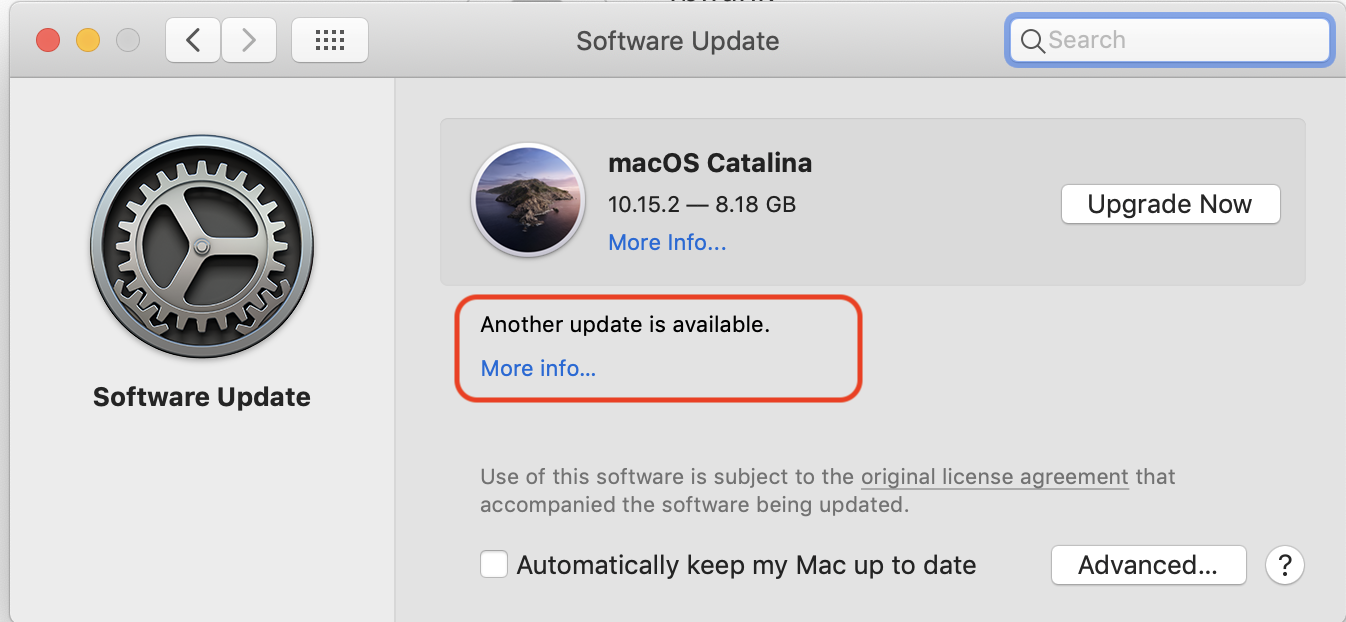Click the Software Update gear icon
The height and width of the screenshot is (622, 1346).
[x=202, y=247]
